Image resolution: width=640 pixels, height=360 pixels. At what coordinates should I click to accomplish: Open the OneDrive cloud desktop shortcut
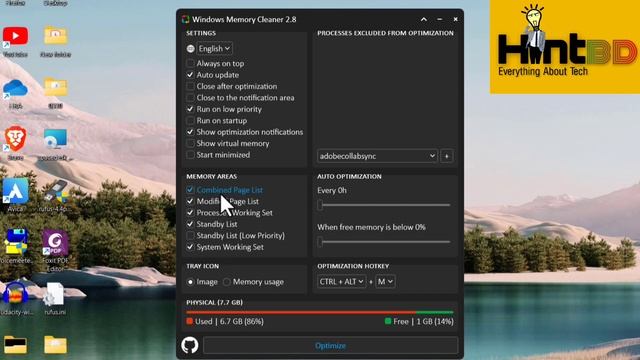pyautogui.click(x=15, y=89)
